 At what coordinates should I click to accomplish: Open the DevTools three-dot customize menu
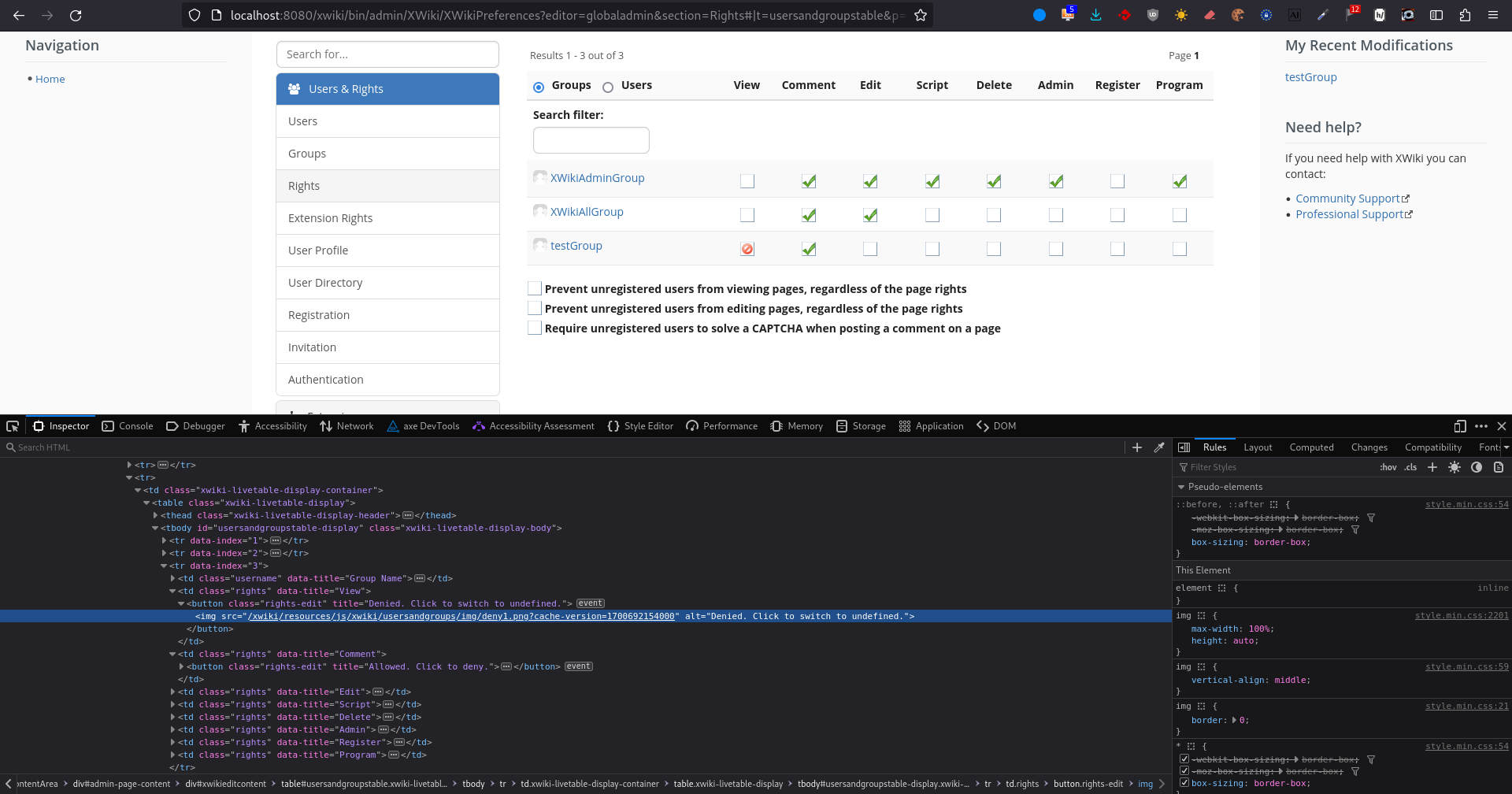(1481, 426)
